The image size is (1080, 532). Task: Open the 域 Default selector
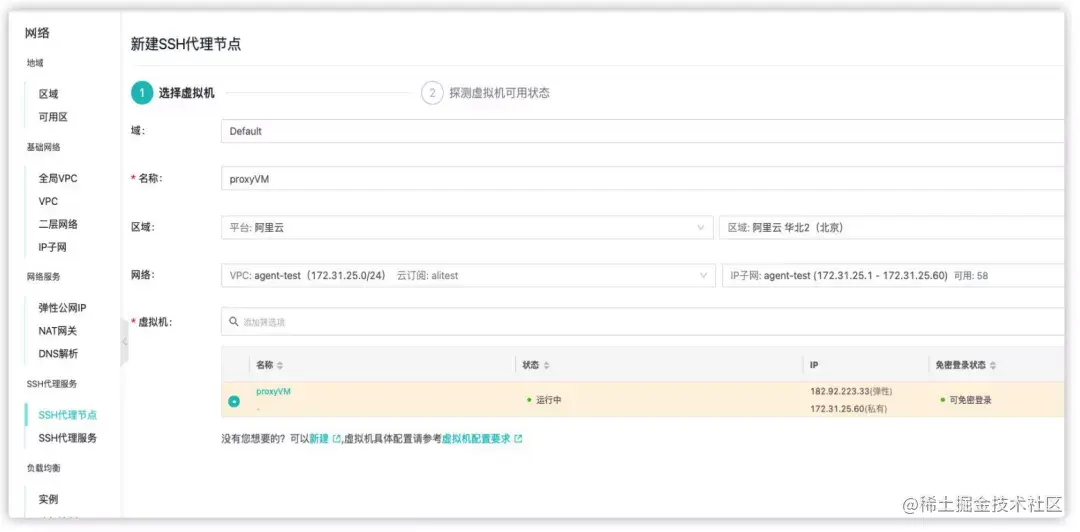643,131
